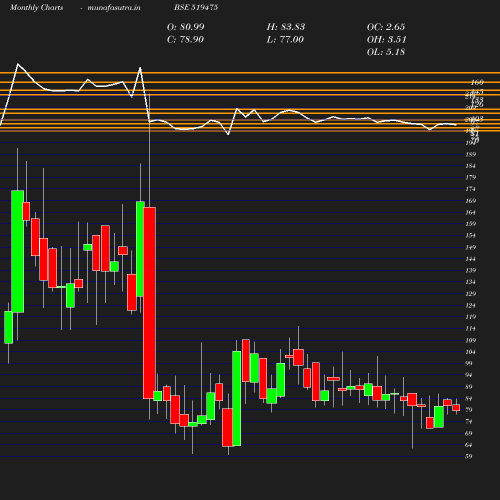
Task: Click the 159 price axis label
Action: (x=471, y=224)
